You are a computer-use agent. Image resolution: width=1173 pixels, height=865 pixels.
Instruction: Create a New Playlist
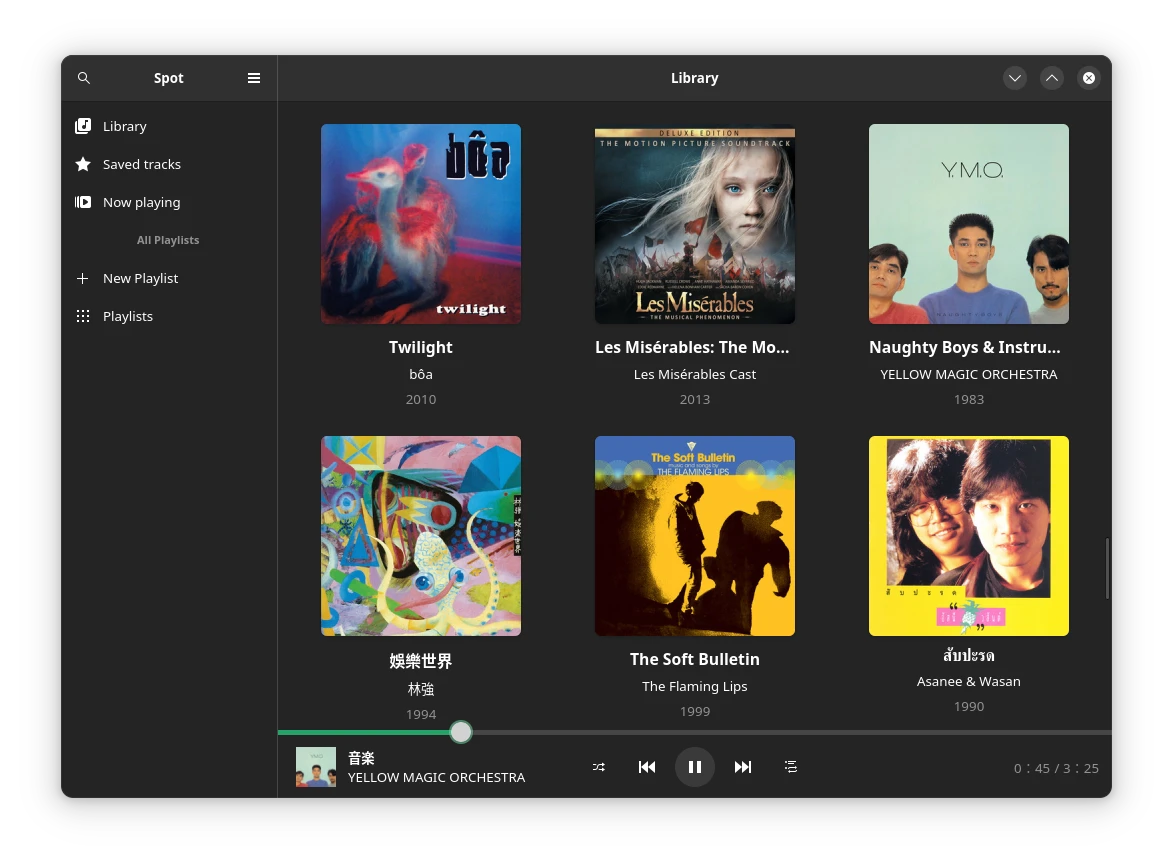140,278
